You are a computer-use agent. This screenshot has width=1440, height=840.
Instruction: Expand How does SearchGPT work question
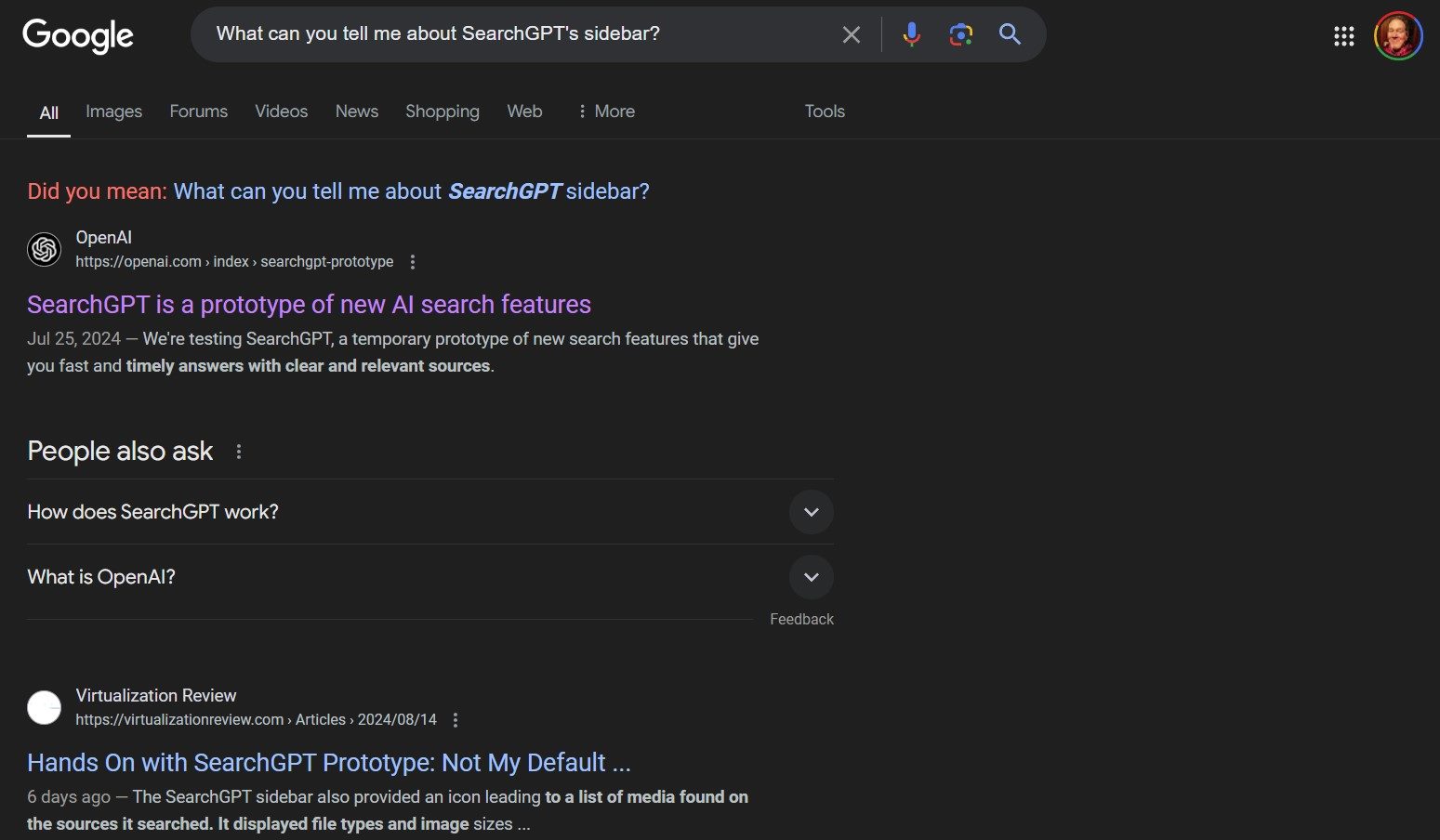[430, 512]
